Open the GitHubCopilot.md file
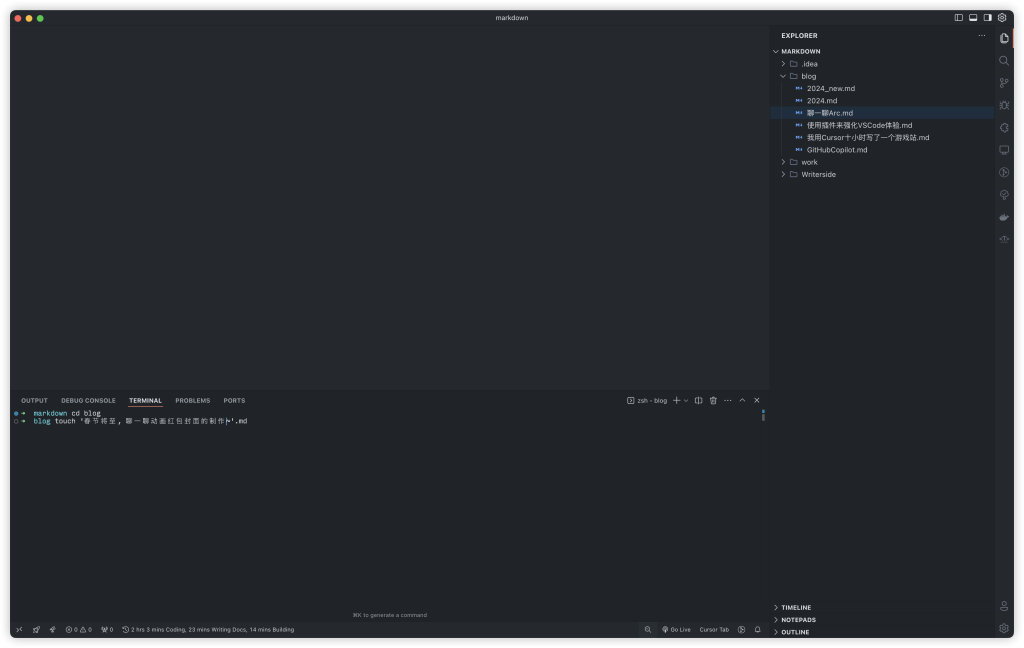The width and height of the screenshot is (1024, 648). pyautogui.click(x=837, y=150)
